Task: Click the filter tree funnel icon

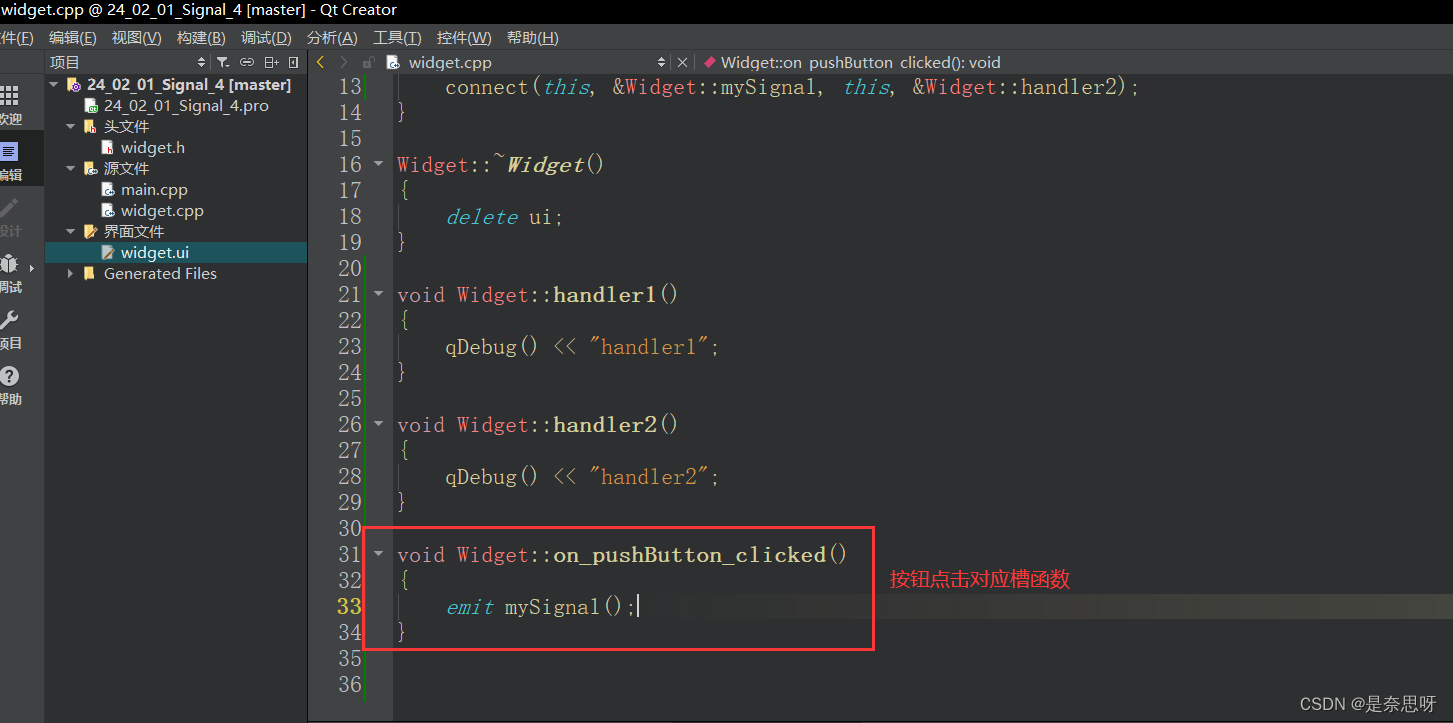Action: click(x=223, y=62)
